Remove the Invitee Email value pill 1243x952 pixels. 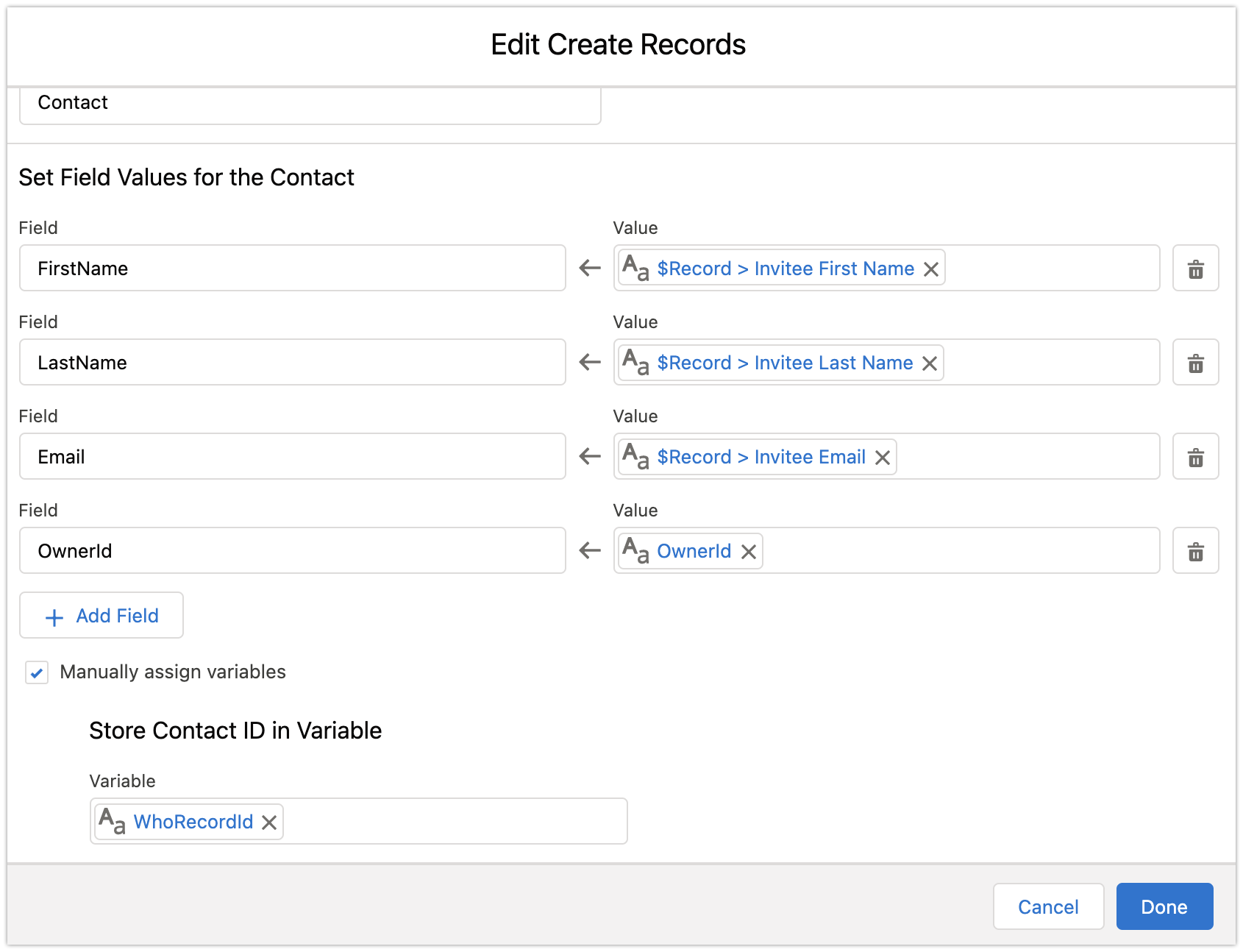(x=883, y=457)
